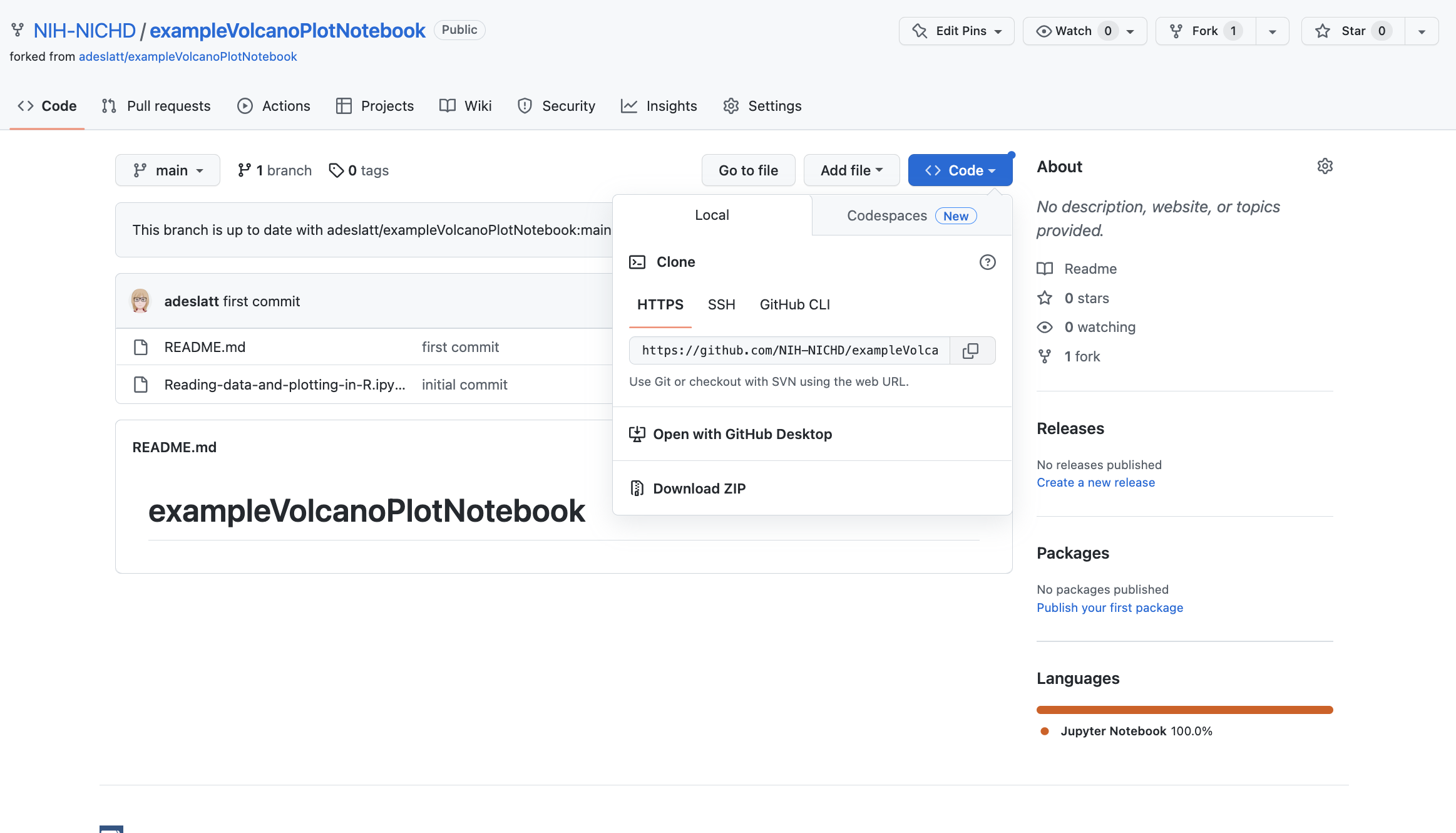Open the main branch selector
Viewport: 1456px width, 833px height.
click(168, 170)
